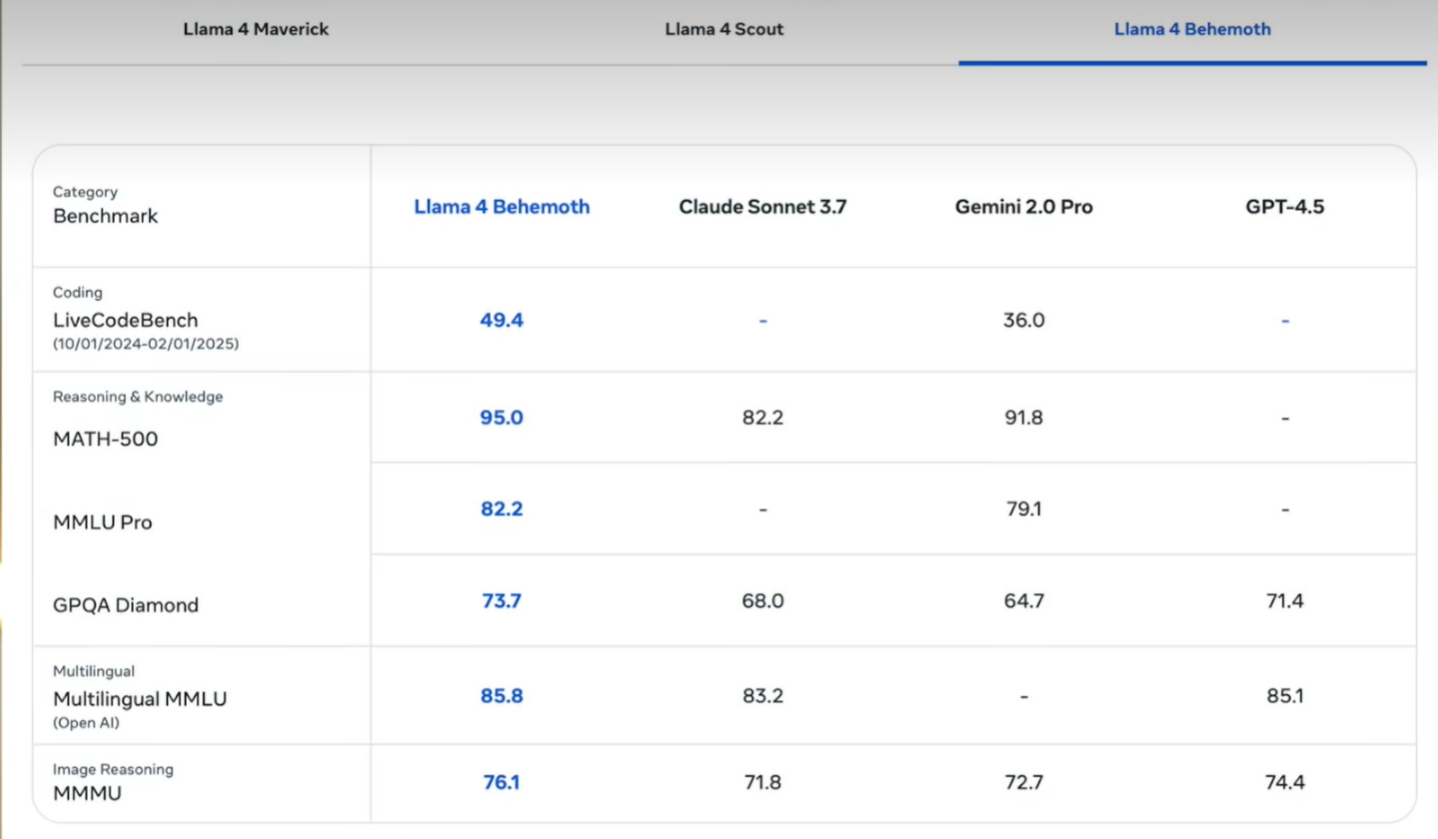Click Claude's 68.0 GPQA Diamond score
This screenshot has height=839, width=1438.
(x=763, y=601)
